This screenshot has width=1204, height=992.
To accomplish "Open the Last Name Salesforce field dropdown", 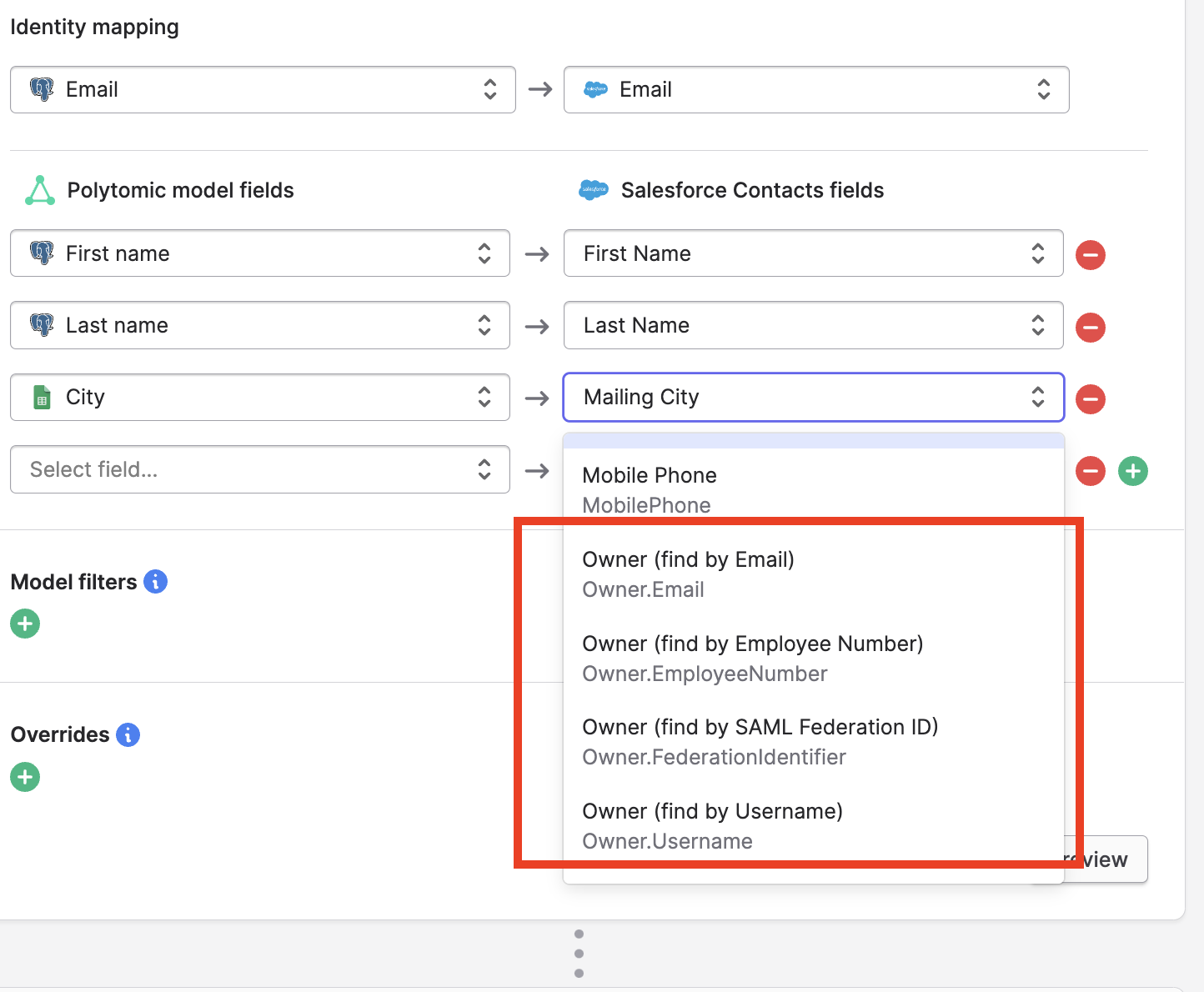I will click(814, 325).
